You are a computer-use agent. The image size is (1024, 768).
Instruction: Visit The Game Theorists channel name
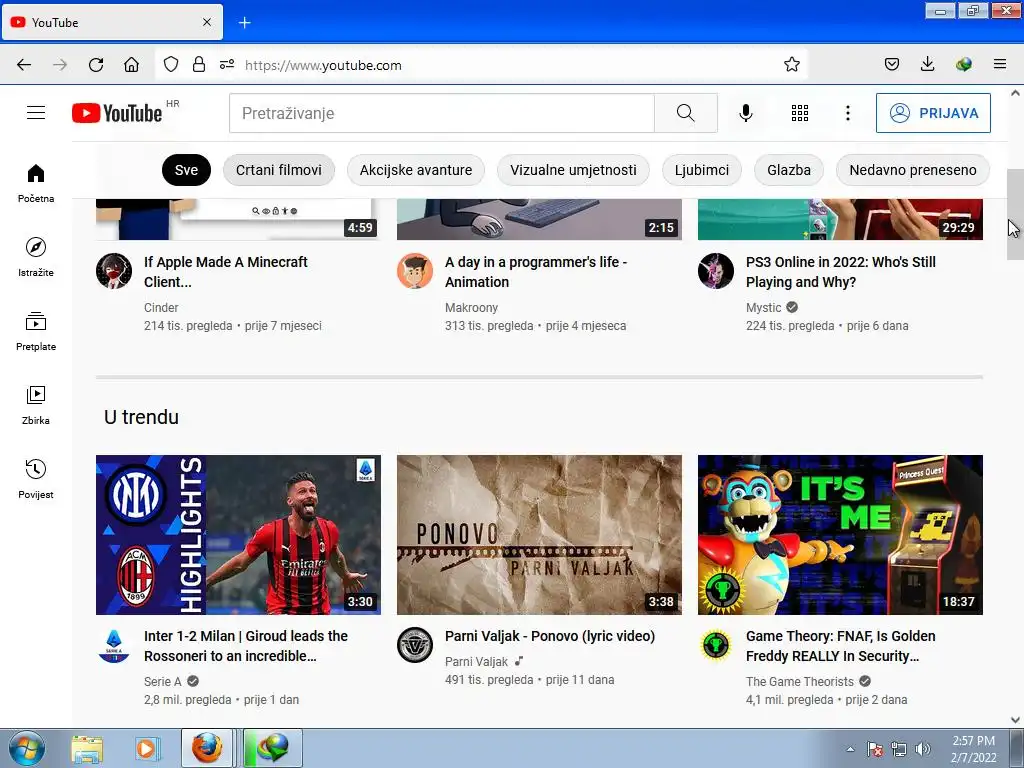click(800, 682)
